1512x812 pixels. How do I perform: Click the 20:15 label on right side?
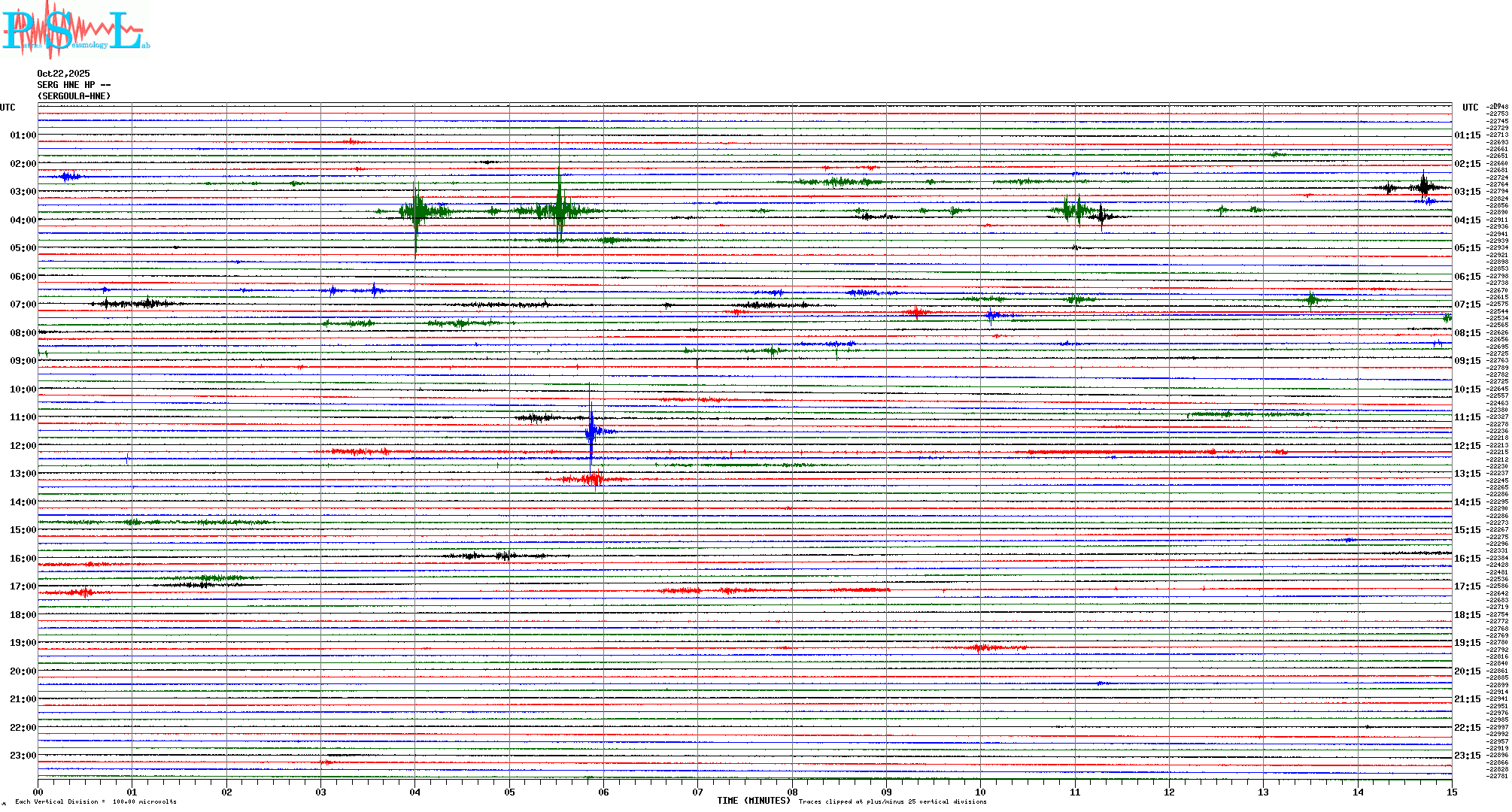point(1467,671)
